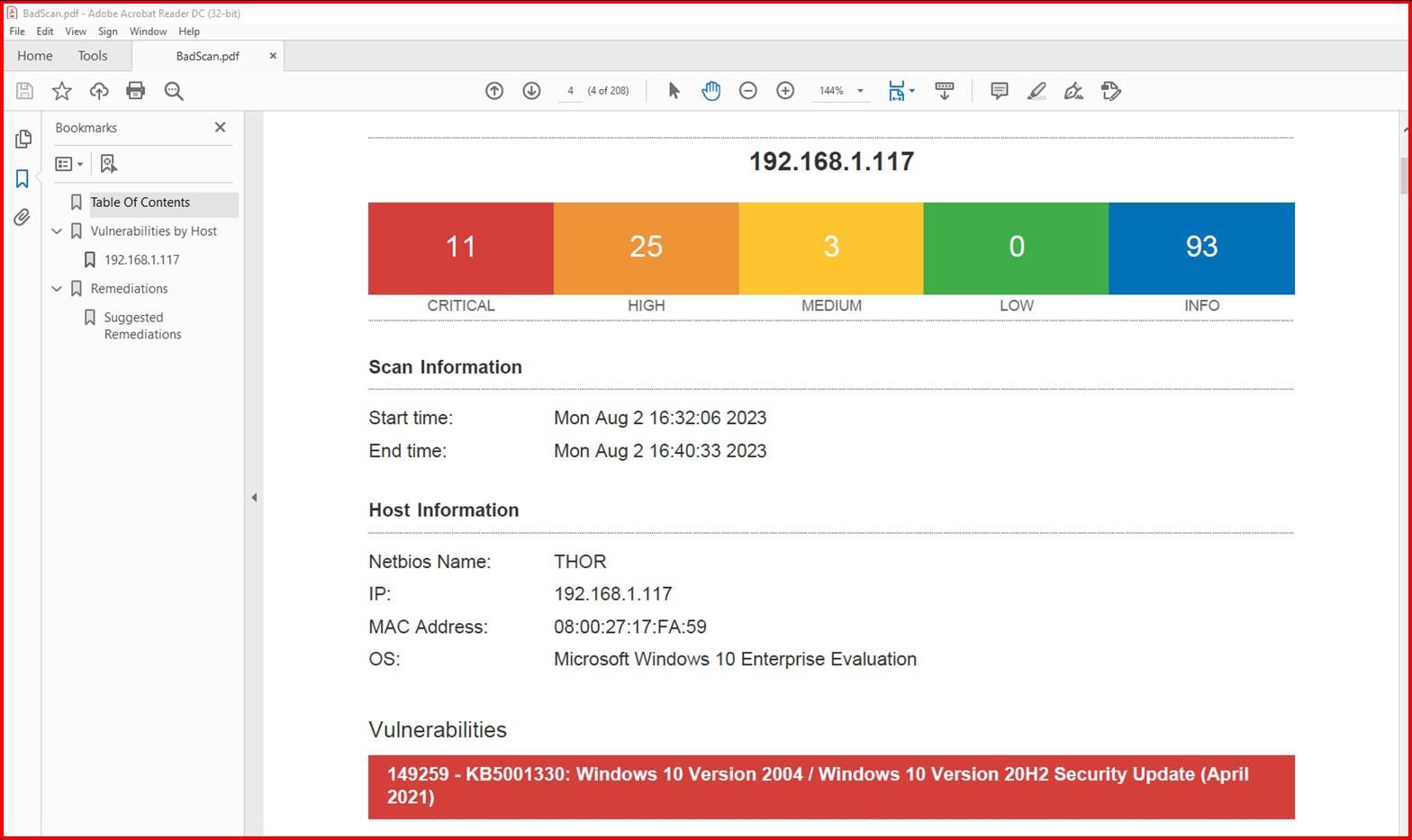Select the highlight text tool
This screenshot has height=840, width=1412.
pyautogui.click(x=1036, y=91)
